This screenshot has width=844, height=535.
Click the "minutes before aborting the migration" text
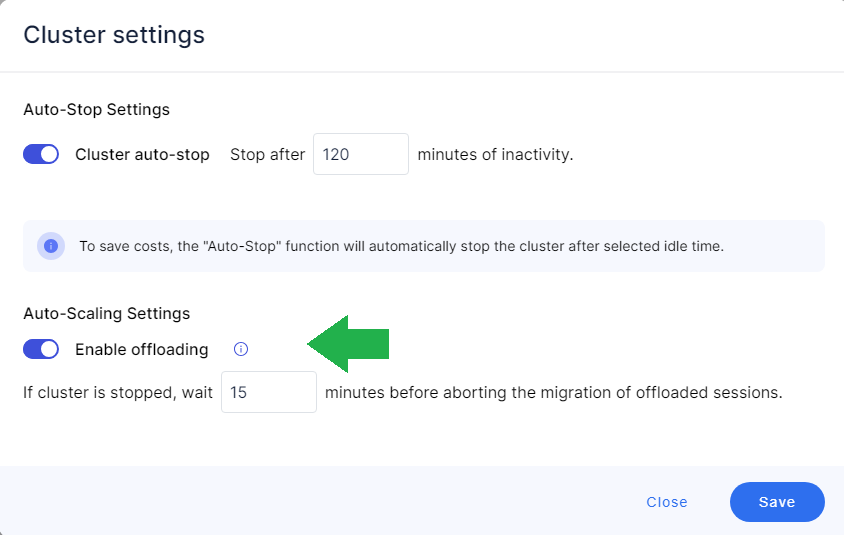(x=553, y=393)
